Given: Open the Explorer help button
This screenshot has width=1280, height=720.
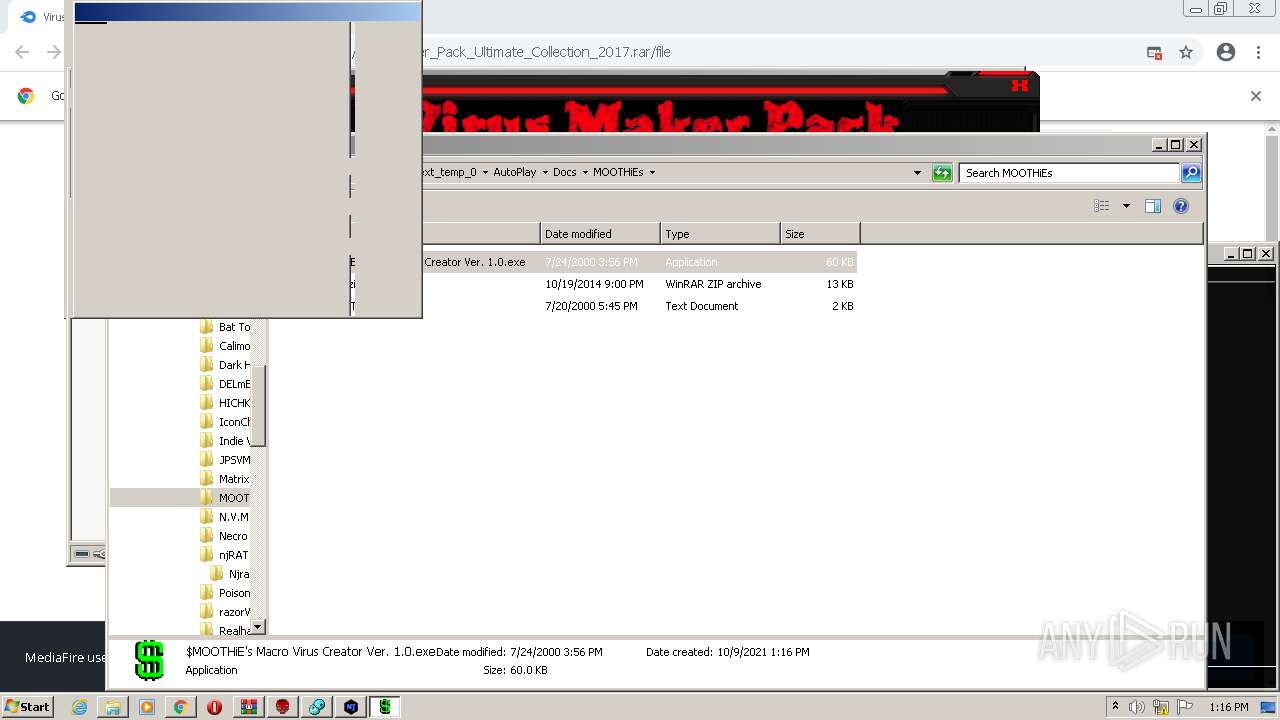Looking at the screenshot, I should (x=1181, y=206).
